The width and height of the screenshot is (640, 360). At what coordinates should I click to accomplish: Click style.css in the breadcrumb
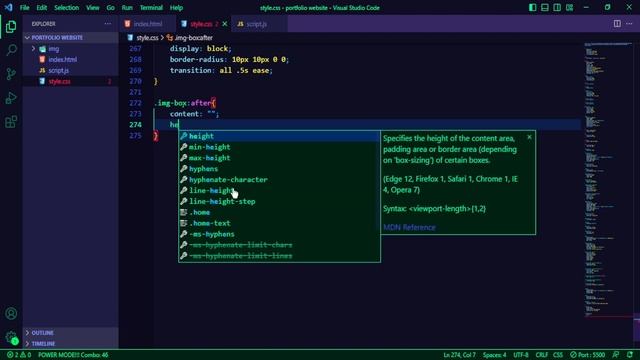click(147, 38)
